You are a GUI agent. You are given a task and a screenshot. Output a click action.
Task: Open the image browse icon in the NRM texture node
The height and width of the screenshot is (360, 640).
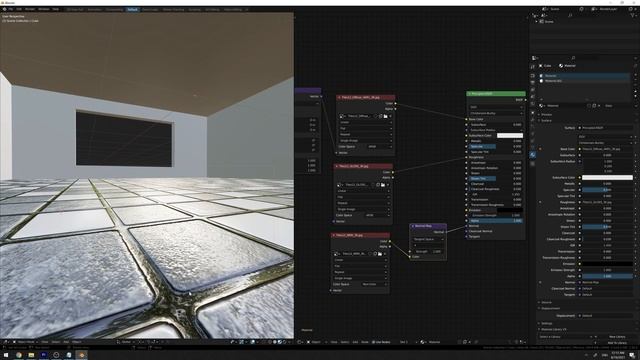click(x=336, y=254)
